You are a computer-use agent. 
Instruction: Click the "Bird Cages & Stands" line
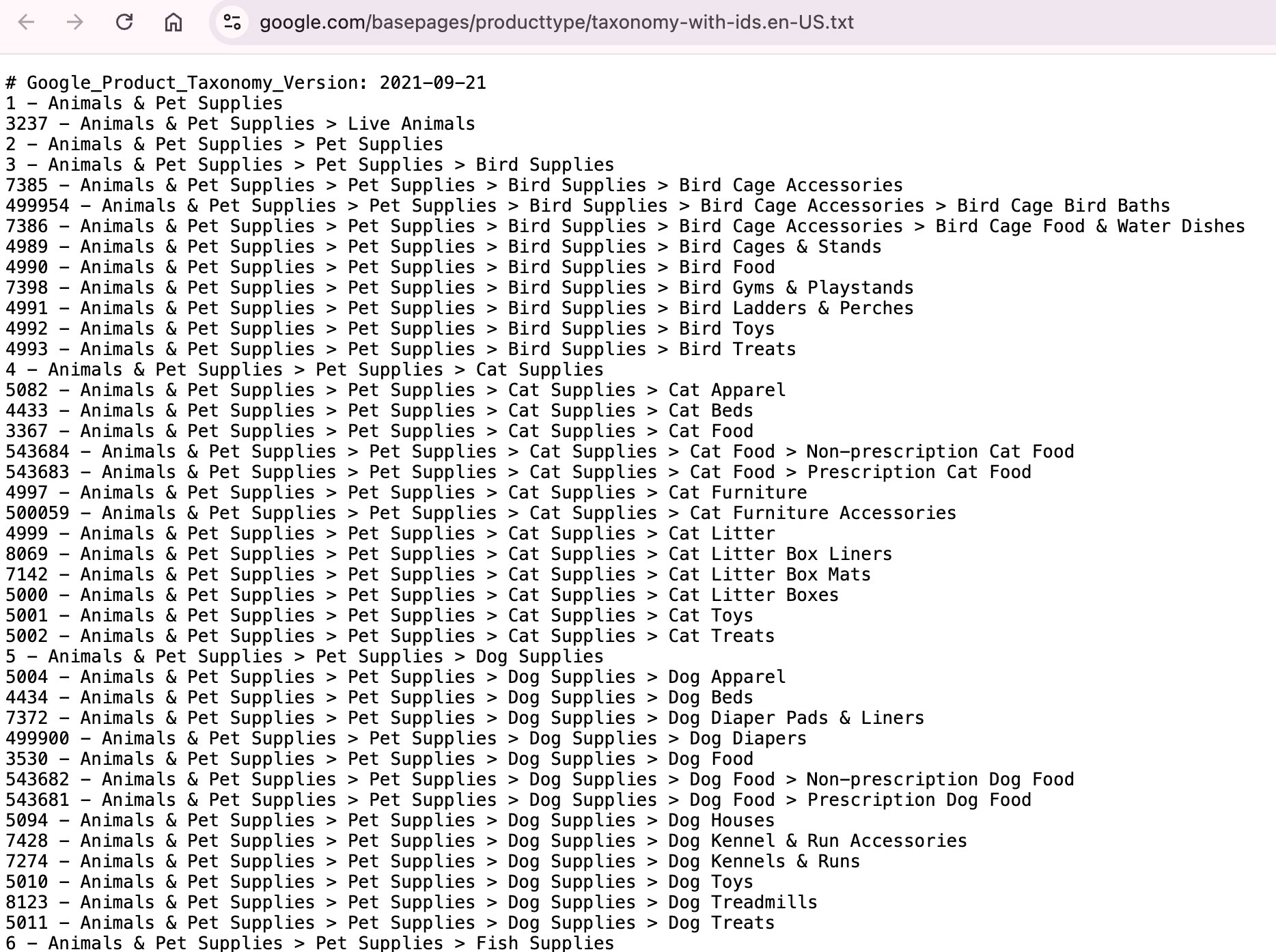[443, 247]
